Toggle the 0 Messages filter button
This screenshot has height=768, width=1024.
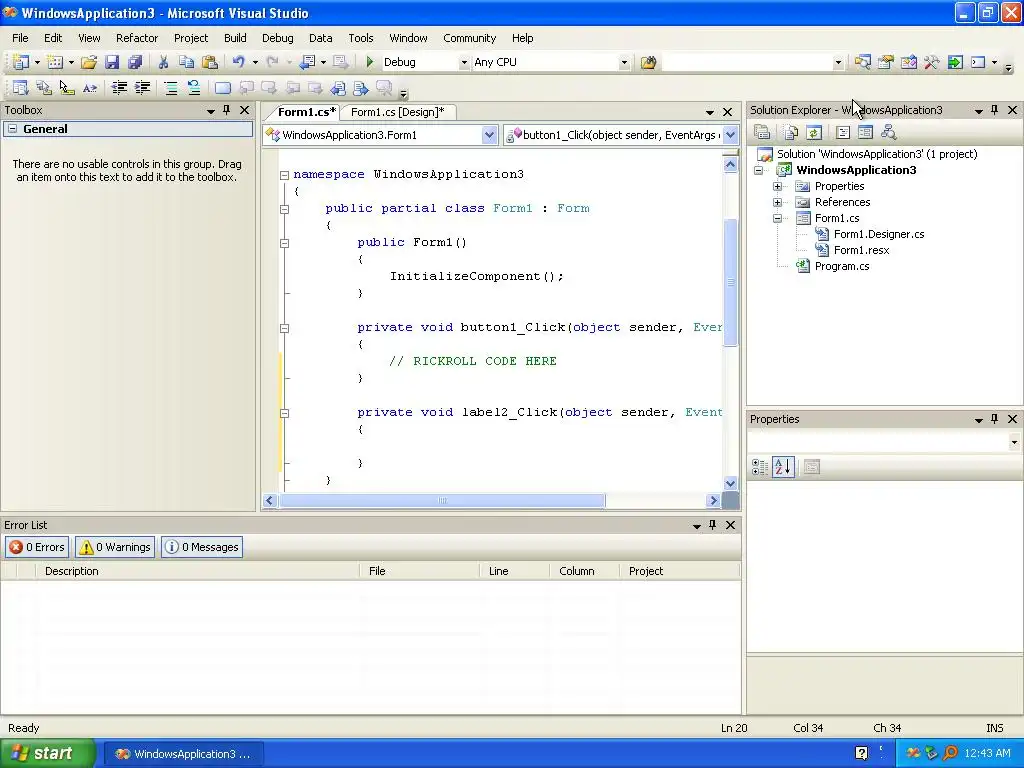tap(202, 547)
